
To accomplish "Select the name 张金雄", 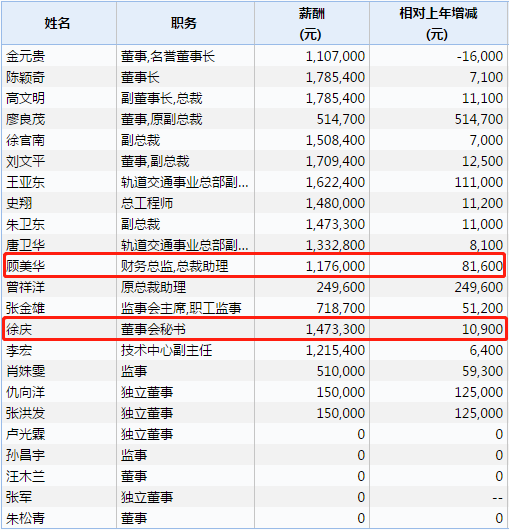I will coord(25,308).
